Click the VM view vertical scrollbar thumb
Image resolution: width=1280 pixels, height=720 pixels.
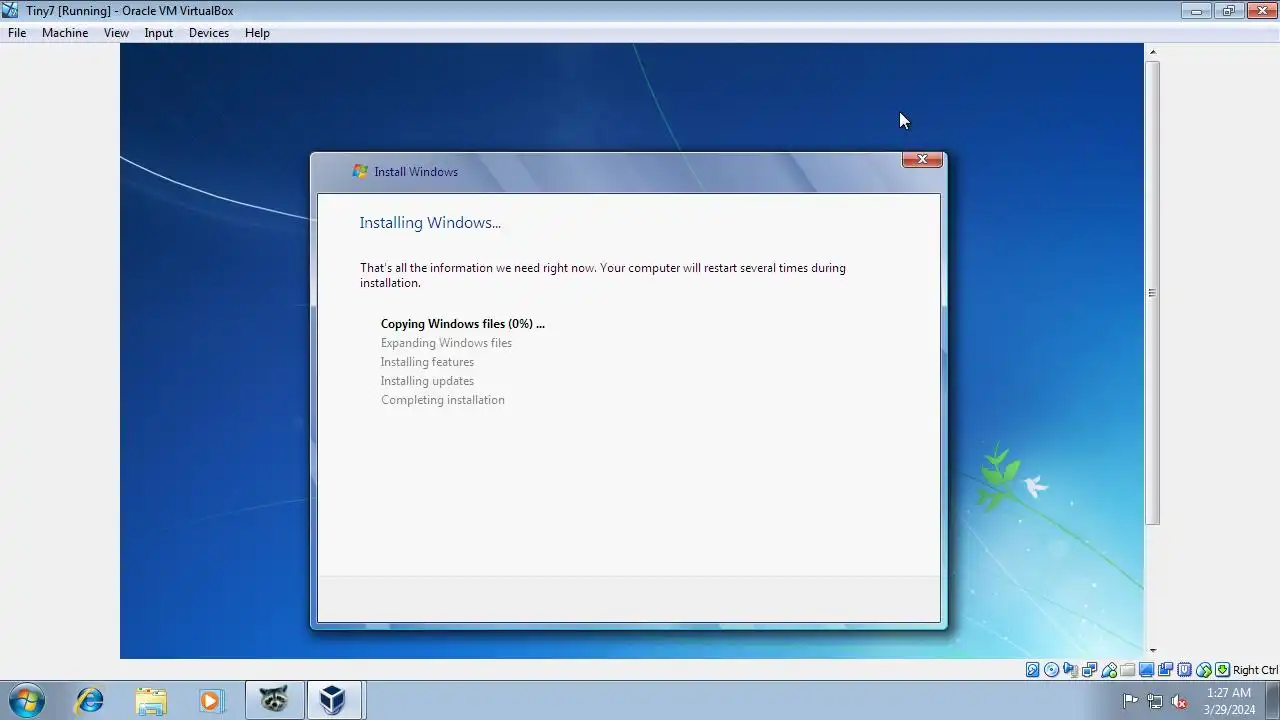[1152, 293]
